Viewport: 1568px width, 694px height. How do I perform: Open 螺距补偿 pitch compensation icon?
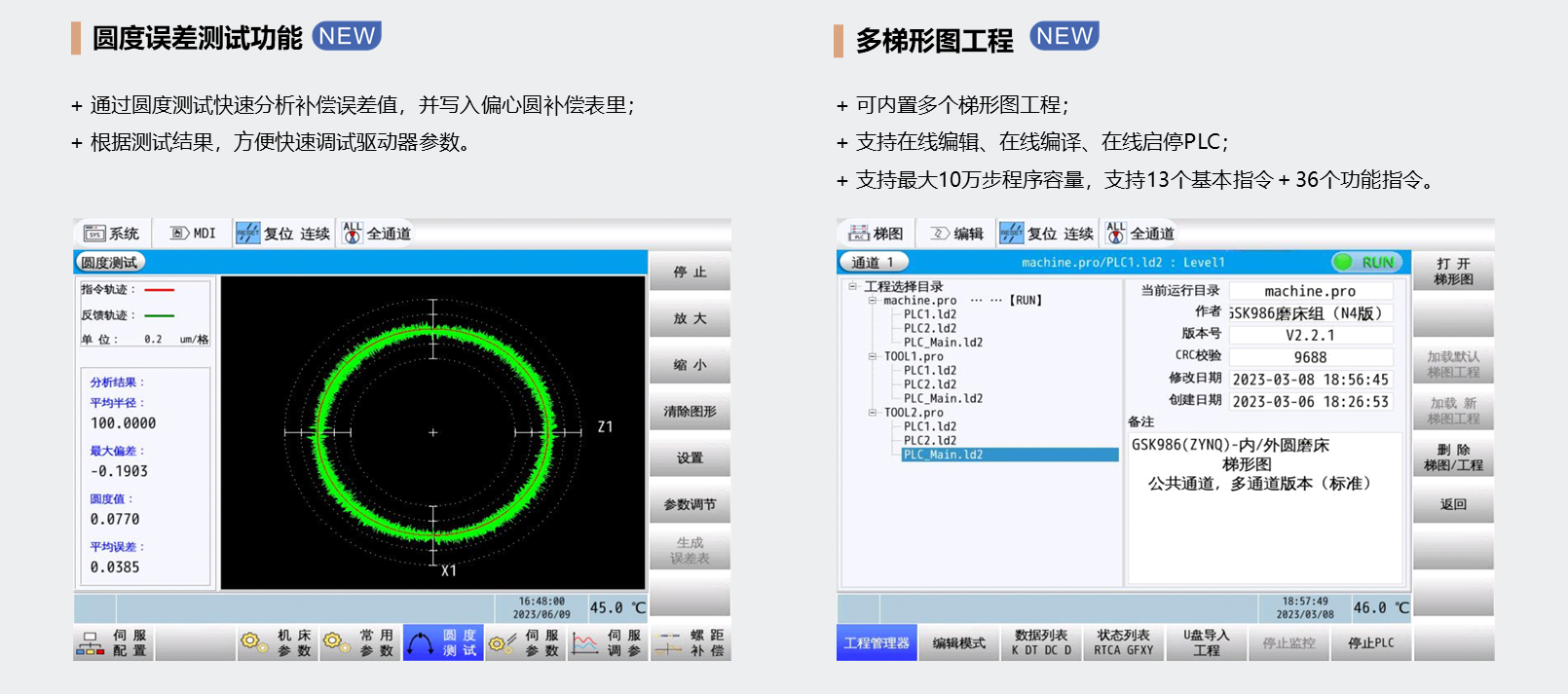[x=668, y=643]
